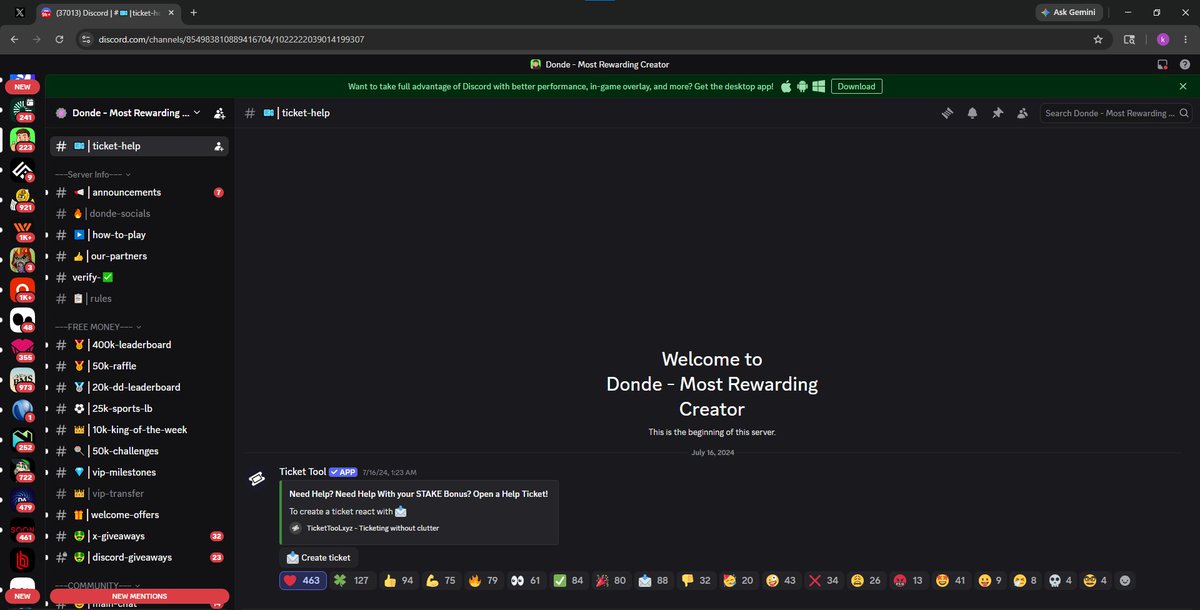Collapse the FREE MONEY category
The width and height of the screenshot is (1200, 610).
coord(98,326)
